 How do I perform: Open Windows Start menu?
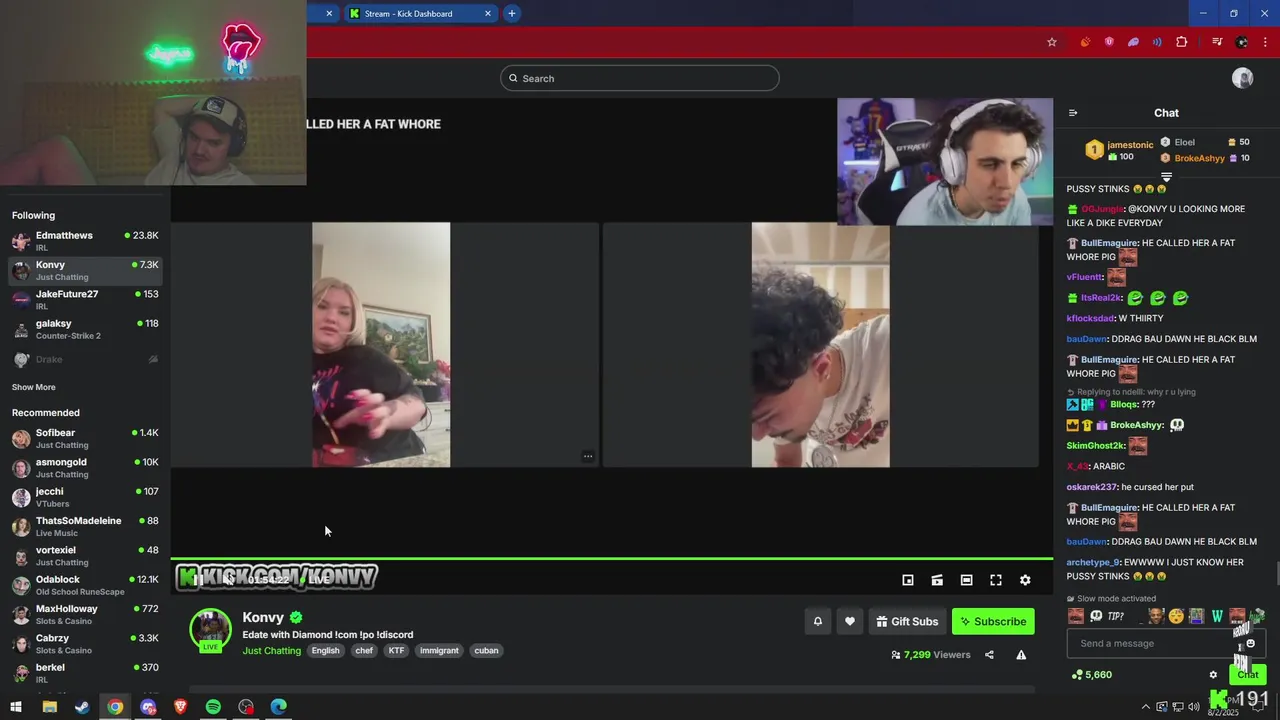pos(16,707)
